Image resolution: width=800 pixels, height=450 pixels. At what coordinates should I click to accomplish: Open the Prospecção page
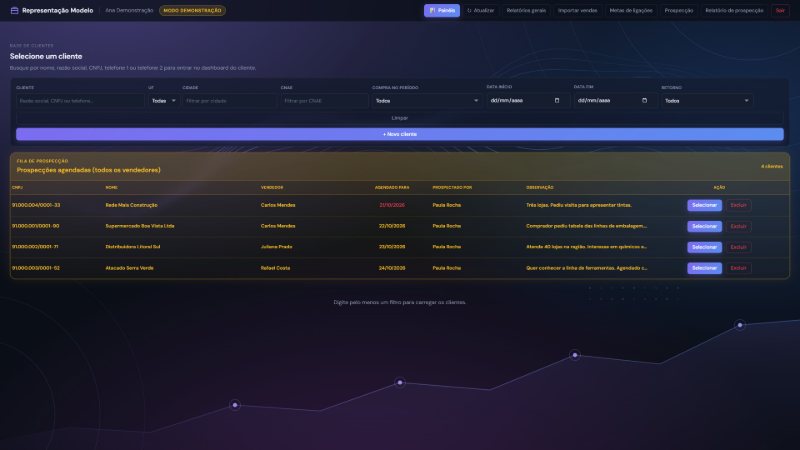click(679, 10)
